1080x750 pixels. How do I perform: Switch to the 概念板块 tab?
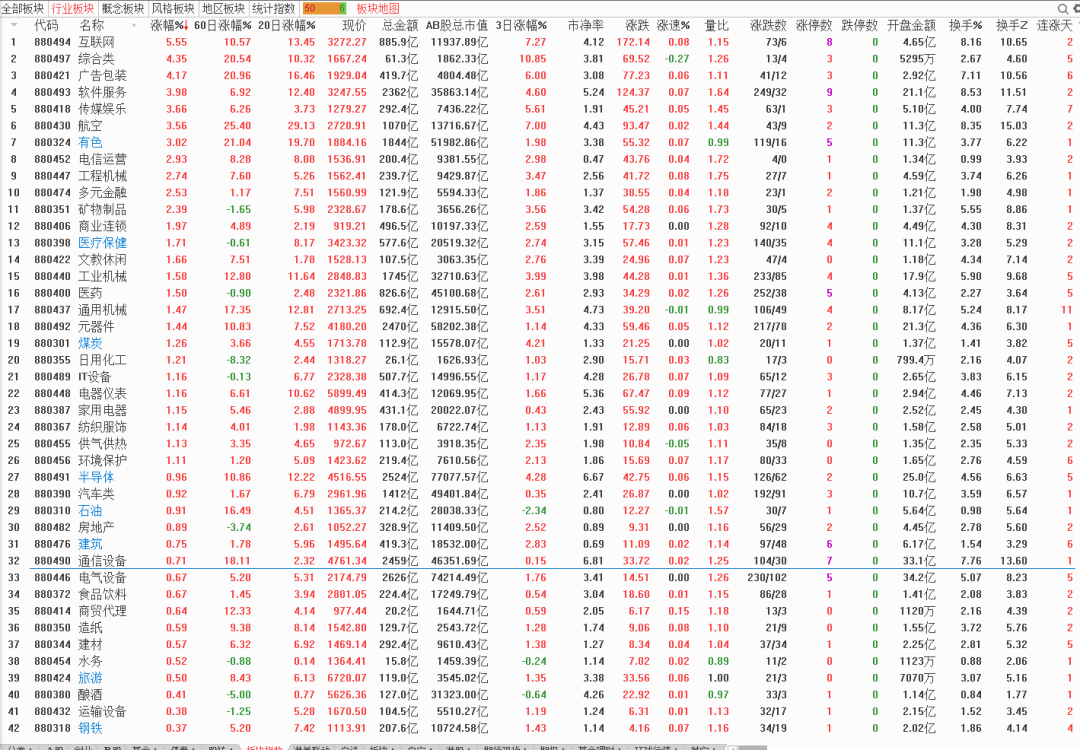click(x=123, y=8)
